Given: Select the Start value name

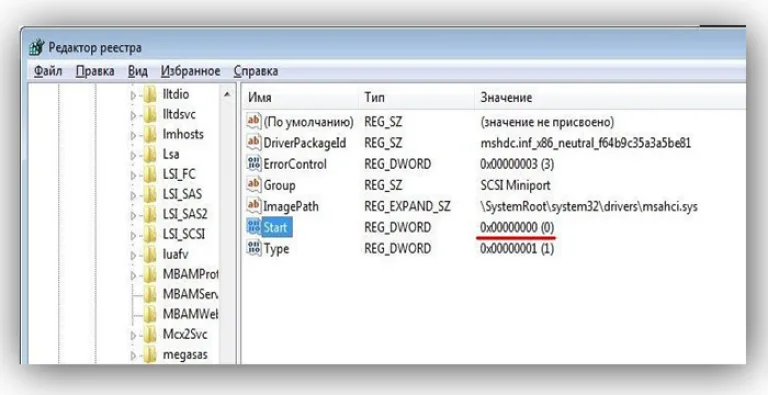Looking at the screenshot, I should click(277, 227).
